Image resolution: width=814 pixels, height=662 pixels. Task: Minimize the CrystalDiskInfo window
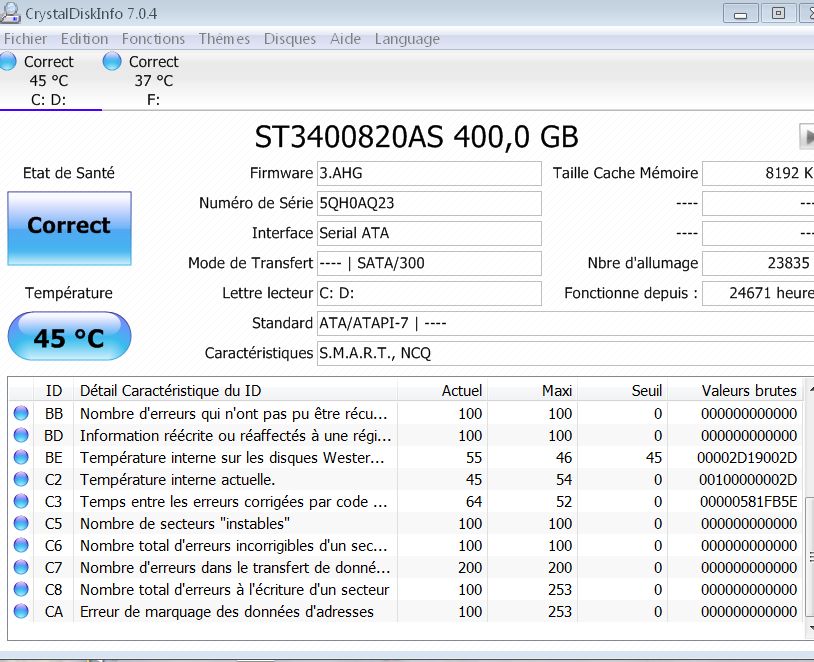coord(740,13)
